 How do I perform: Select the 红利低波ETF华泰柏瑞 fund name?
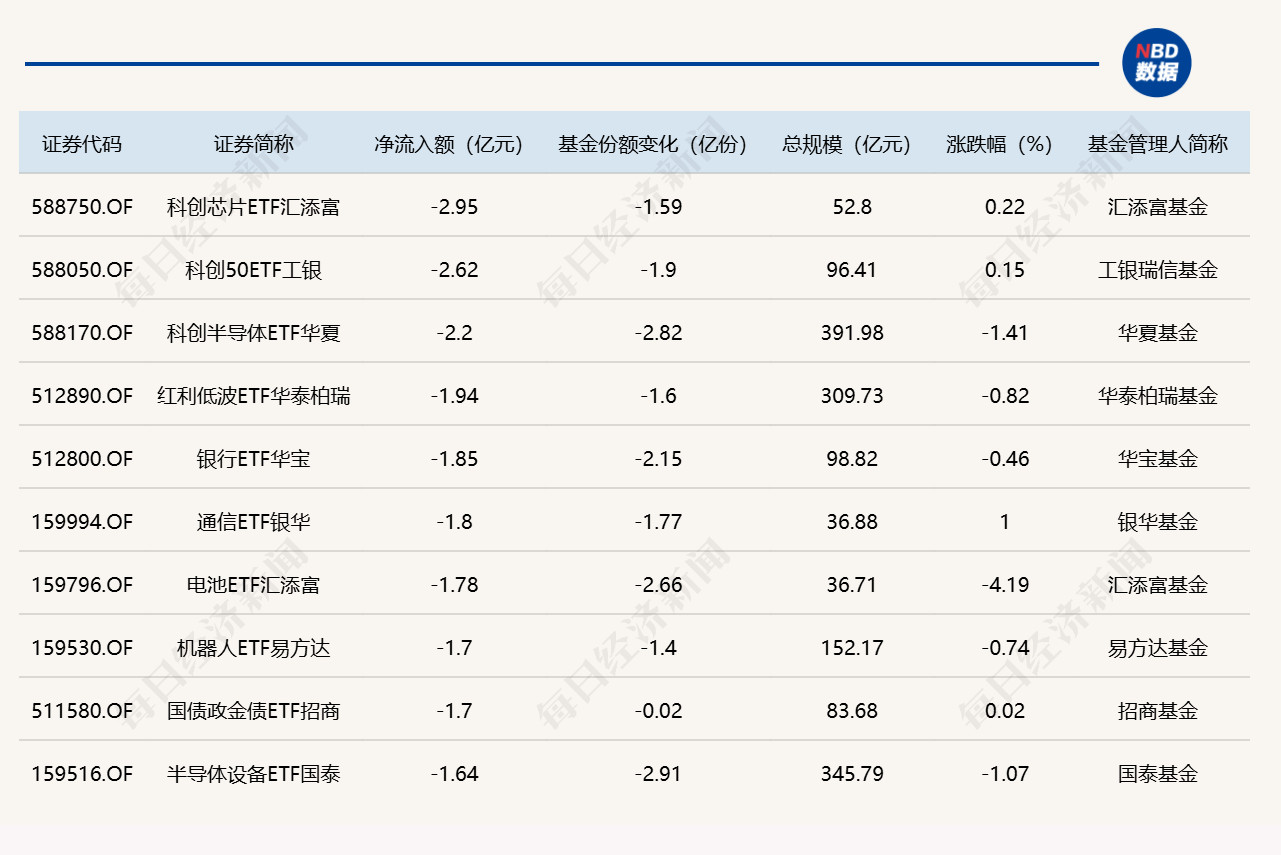[x=254, y=396]
